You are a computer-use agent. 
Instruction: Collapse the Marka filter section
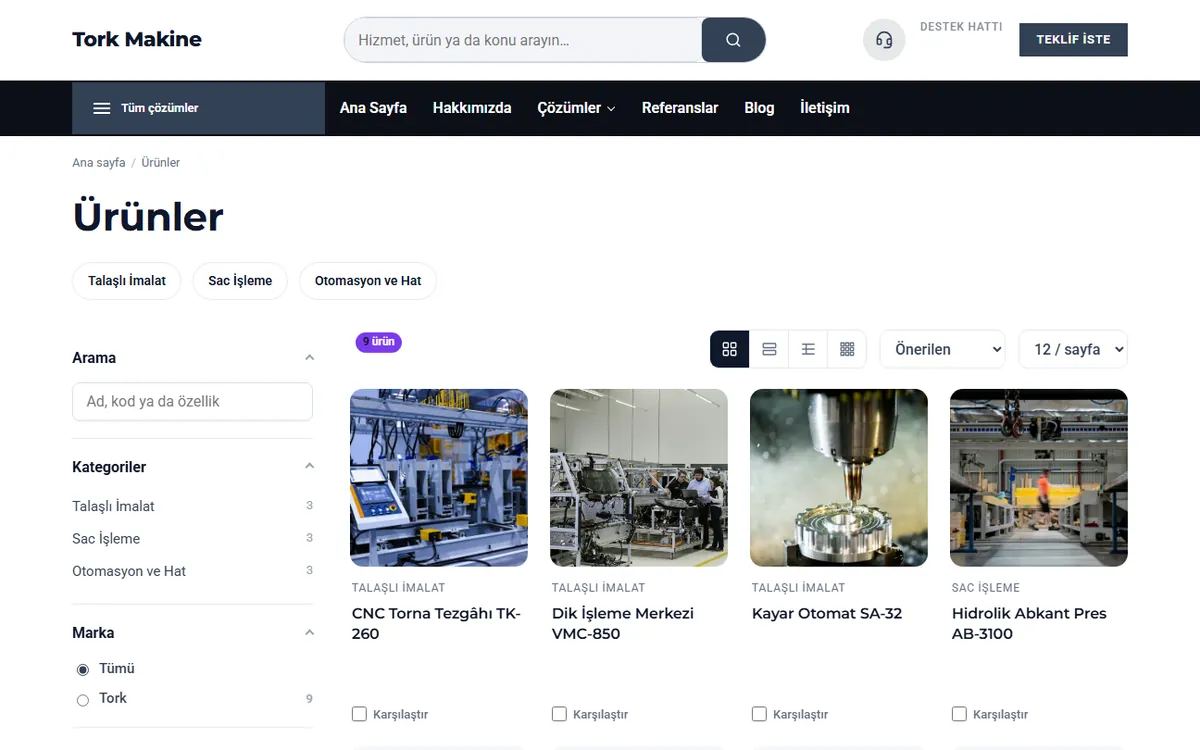click(x=309, y=633)
